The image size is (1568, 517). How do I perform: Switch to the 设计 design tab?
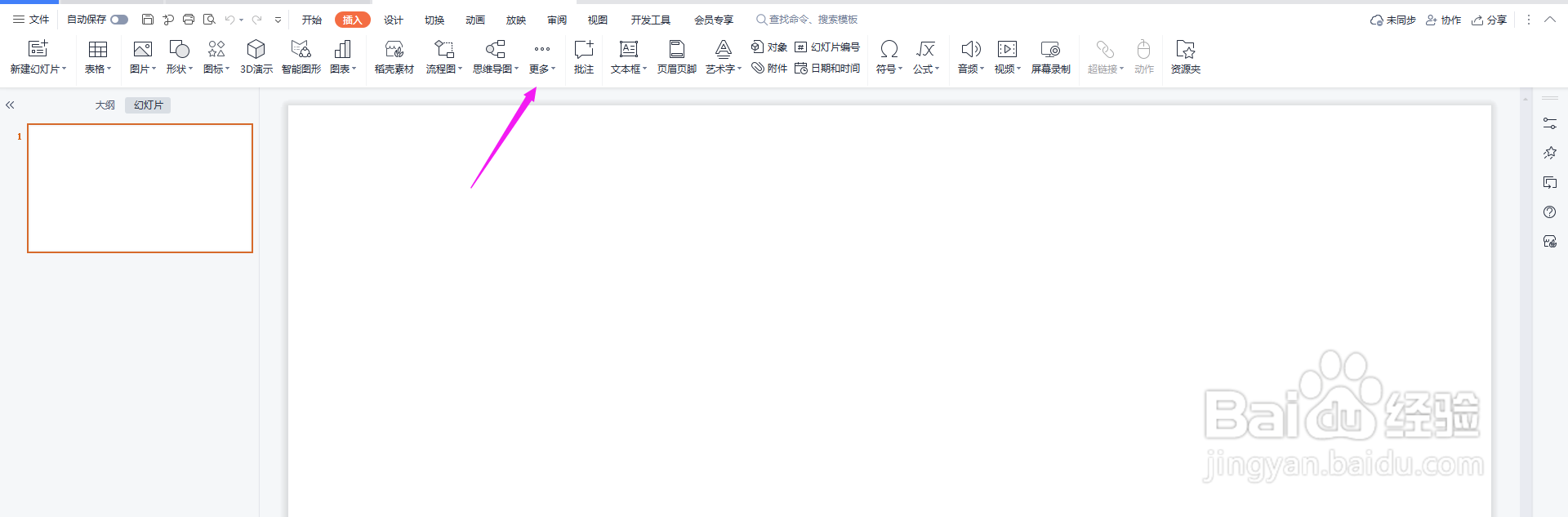tap(394, 20)
